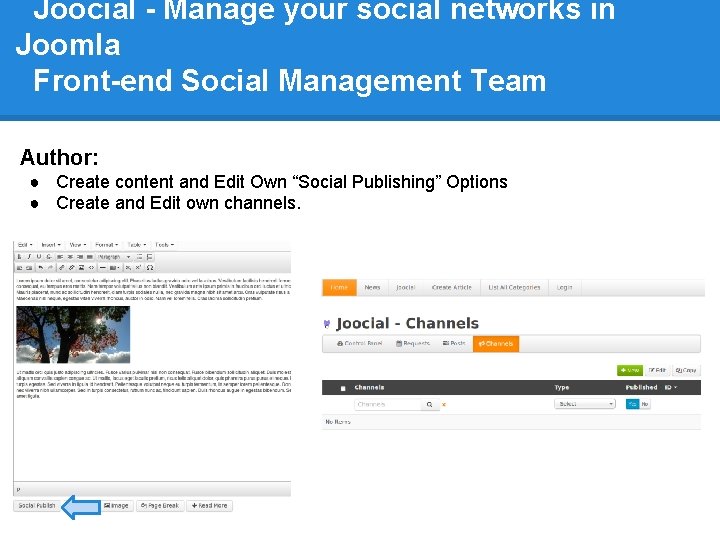Open the source code view icon
The height and width of the screenshot is (540, 720).
[91, 268]
